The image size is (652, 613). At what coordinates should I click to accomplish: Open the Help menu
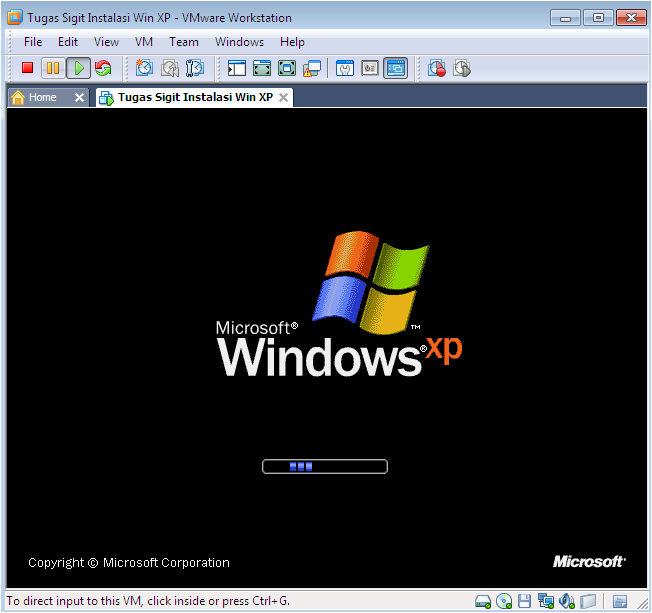point(292,42)
